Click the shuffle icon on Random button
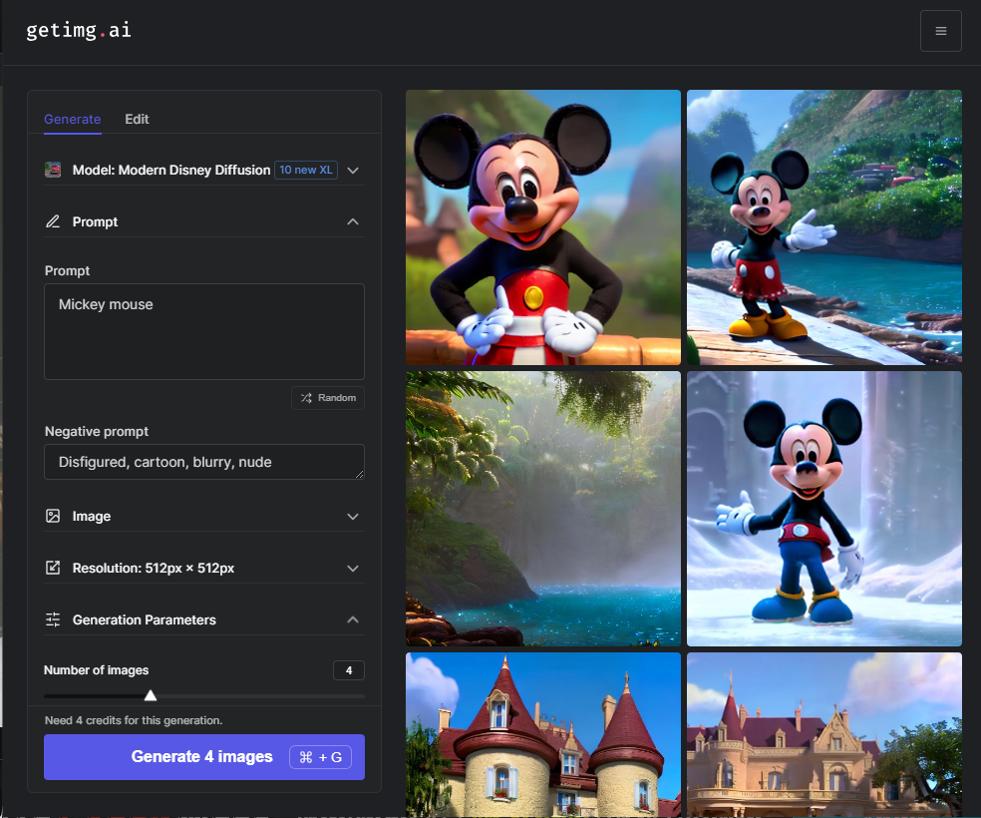981x818 pixels. pos(305,397)
